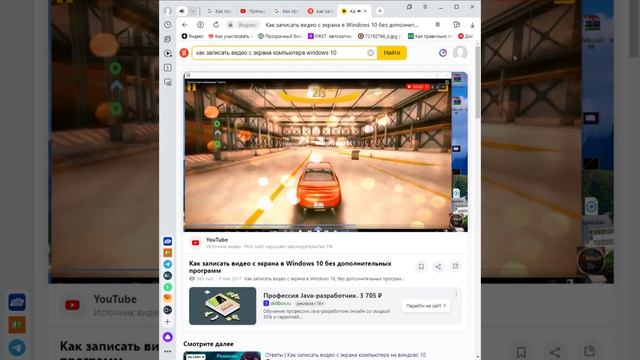The image size is (640, 360).
Task: Click the boxed number 1 sidebar icon
Action: point(168,68)
